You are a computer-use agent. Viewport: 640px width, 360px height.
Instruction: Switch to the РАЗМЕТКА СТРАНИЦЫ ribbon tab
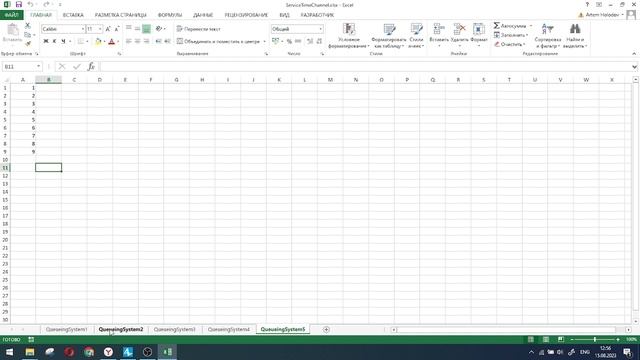[x=120, y=15]
